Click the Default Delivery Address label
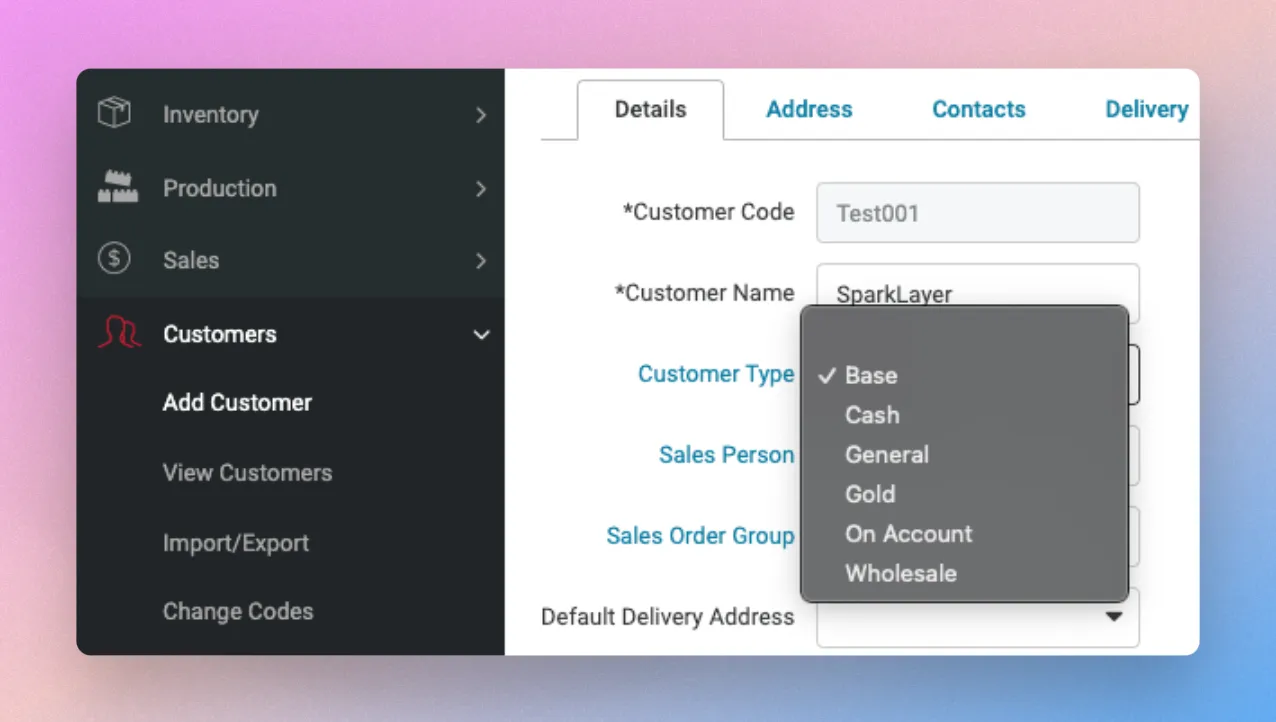The image size is (1276, 722). coord(668,617)
